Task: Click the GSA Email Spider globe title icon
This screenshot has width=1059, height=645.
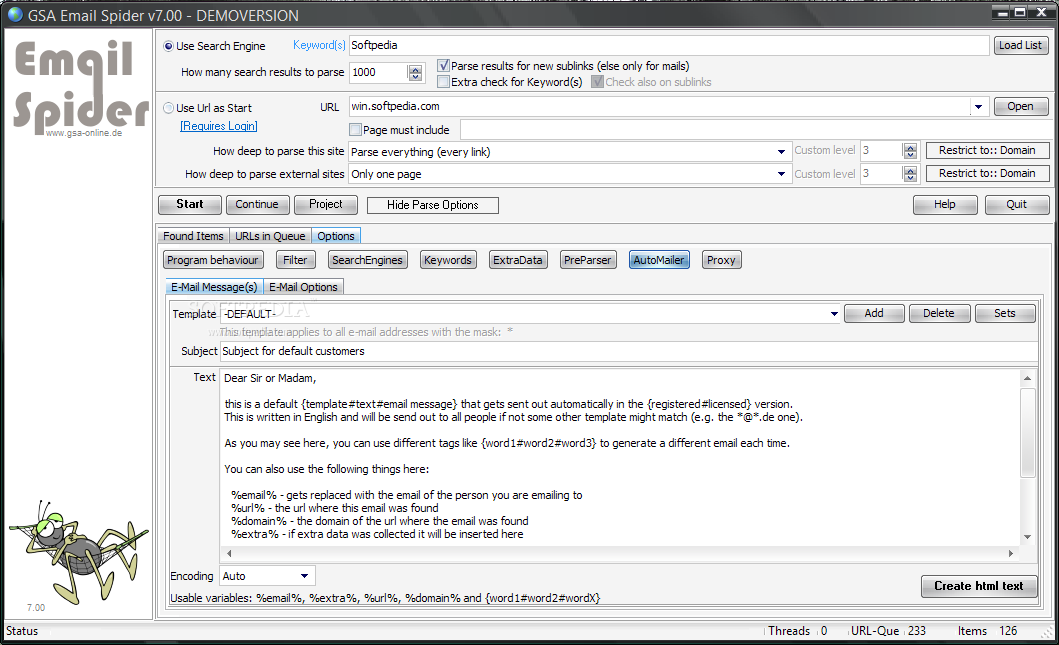Action: 15,14
